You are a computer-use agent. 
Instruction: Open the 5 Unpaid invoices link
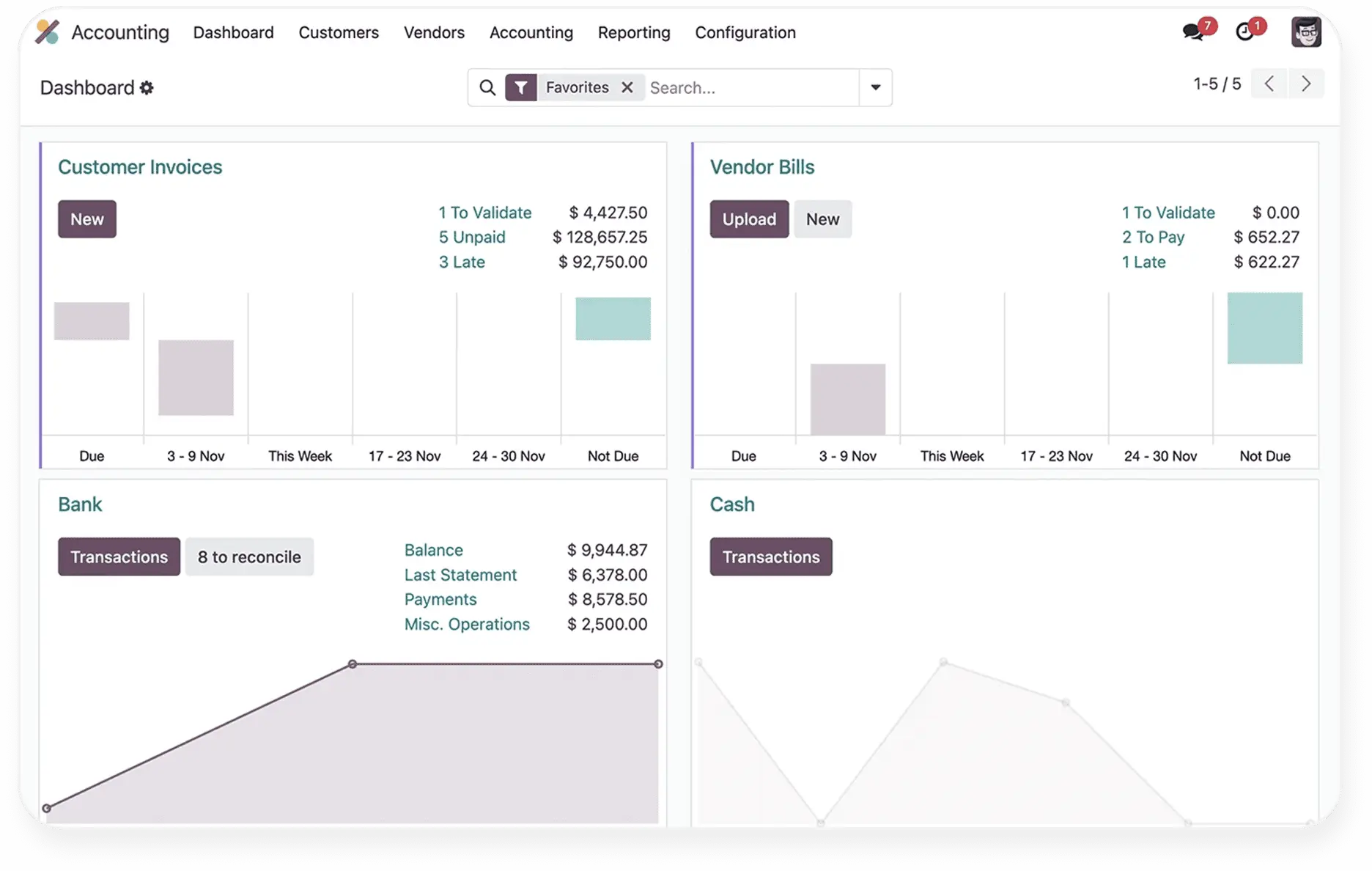(x=471, y=237)
